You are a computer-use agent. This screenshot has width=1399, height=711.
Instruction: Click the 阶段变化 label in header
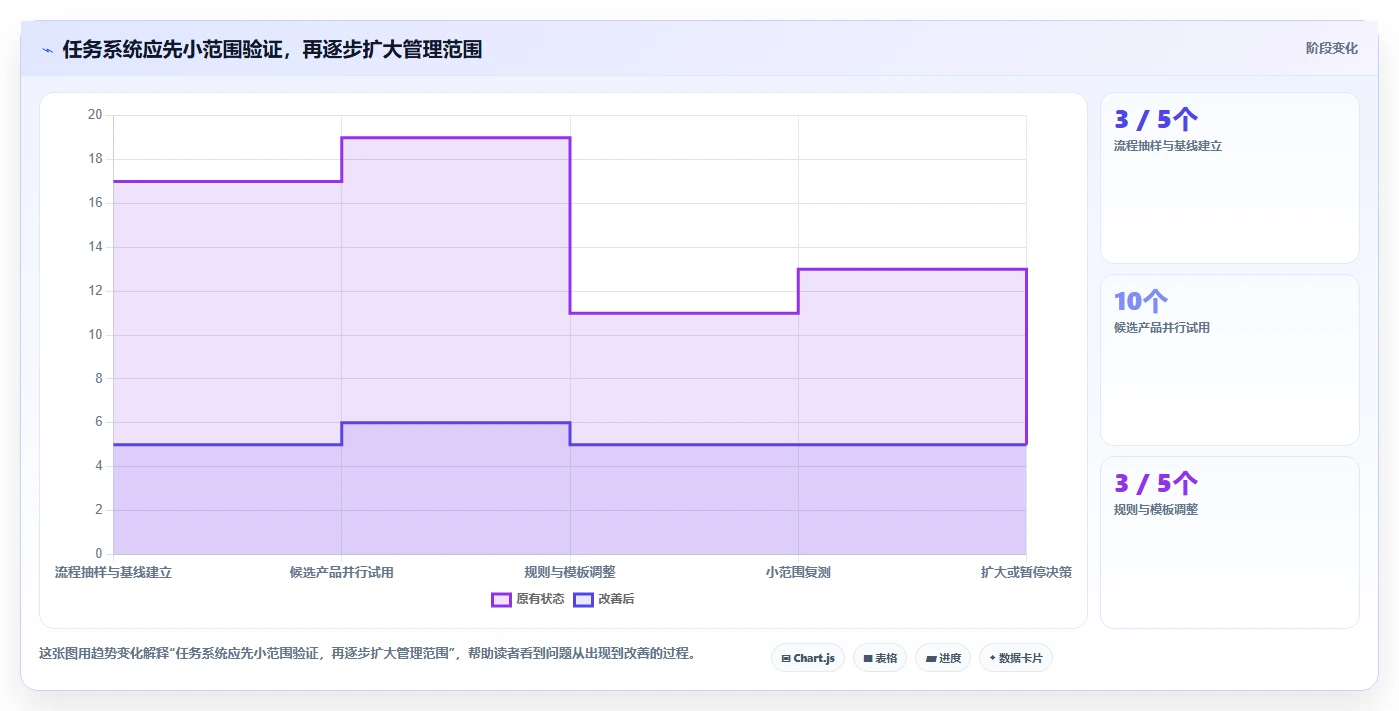click(1332, 48)
